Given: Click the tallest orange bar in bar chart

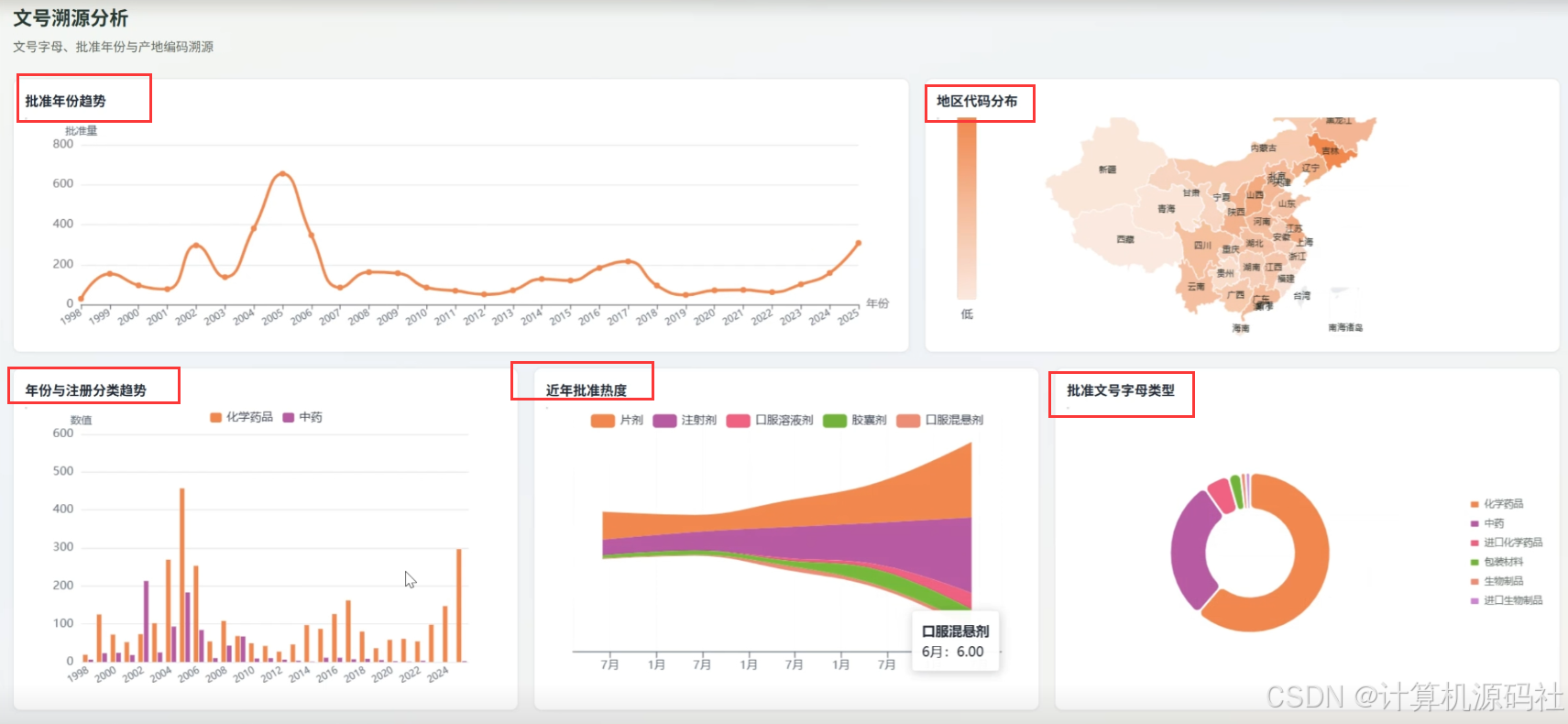Looking at the screenshot, I should (x=181, y=575).
